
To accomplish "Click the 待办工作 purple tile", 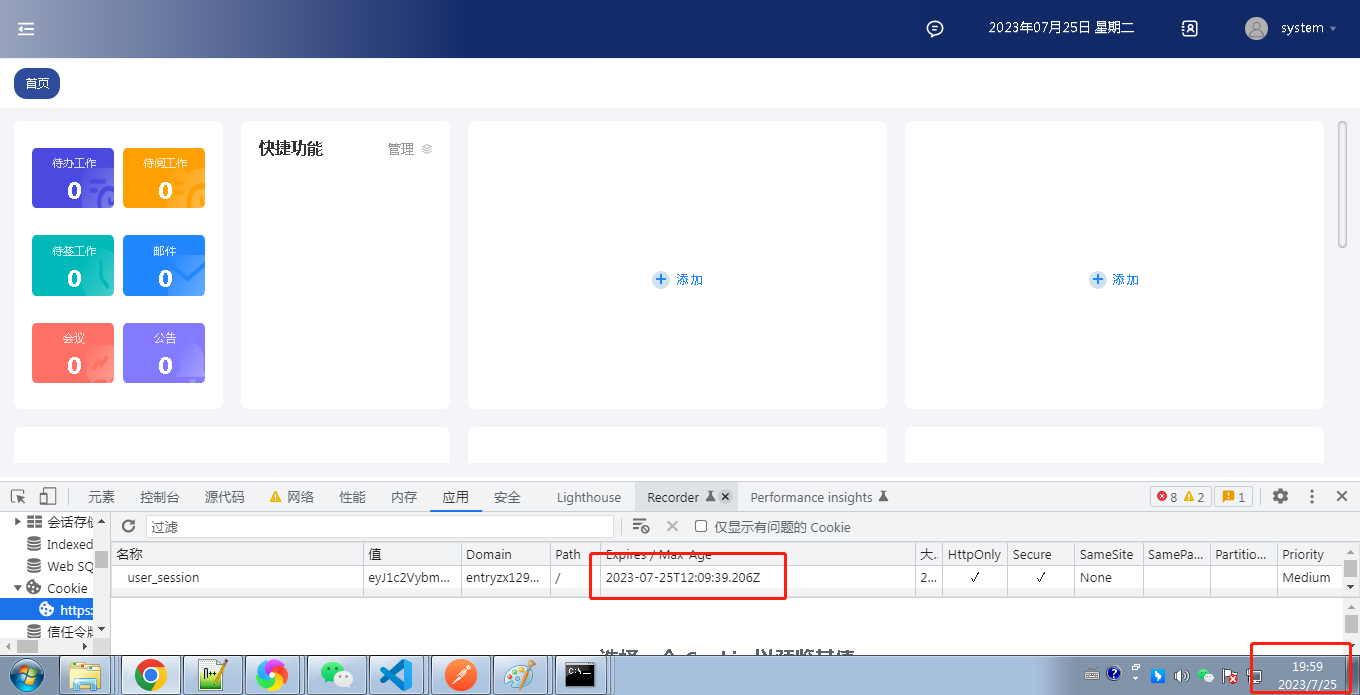I will (x=73, y=178).
